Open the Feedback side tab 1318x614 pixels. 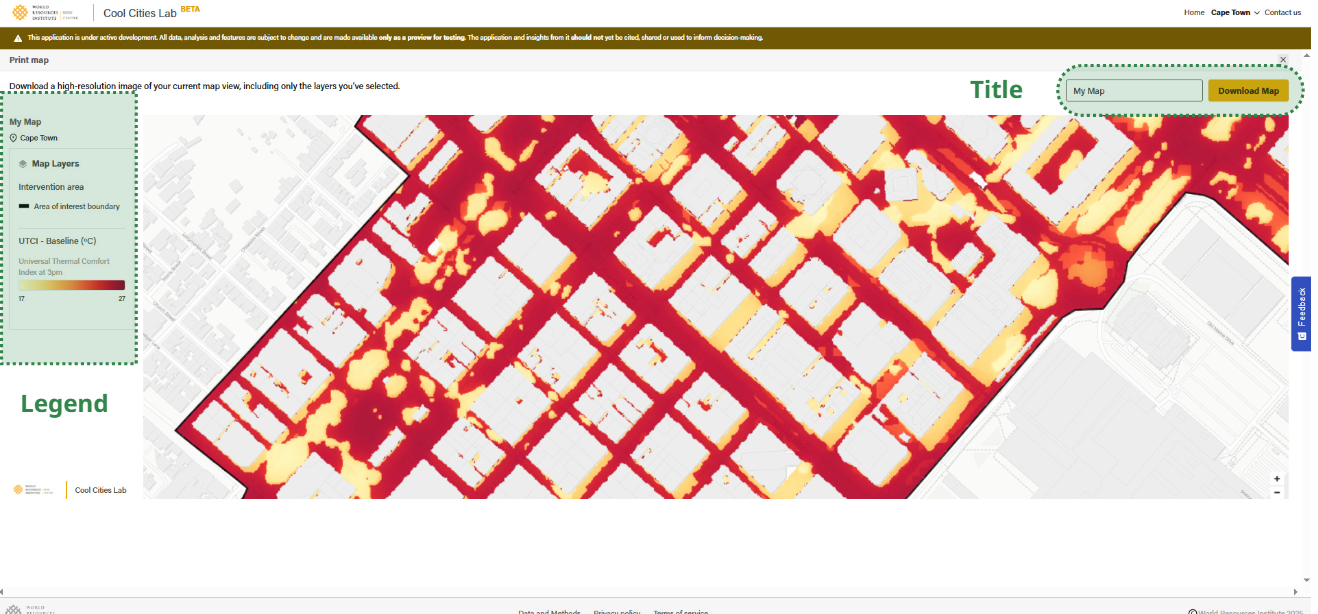1300,313
